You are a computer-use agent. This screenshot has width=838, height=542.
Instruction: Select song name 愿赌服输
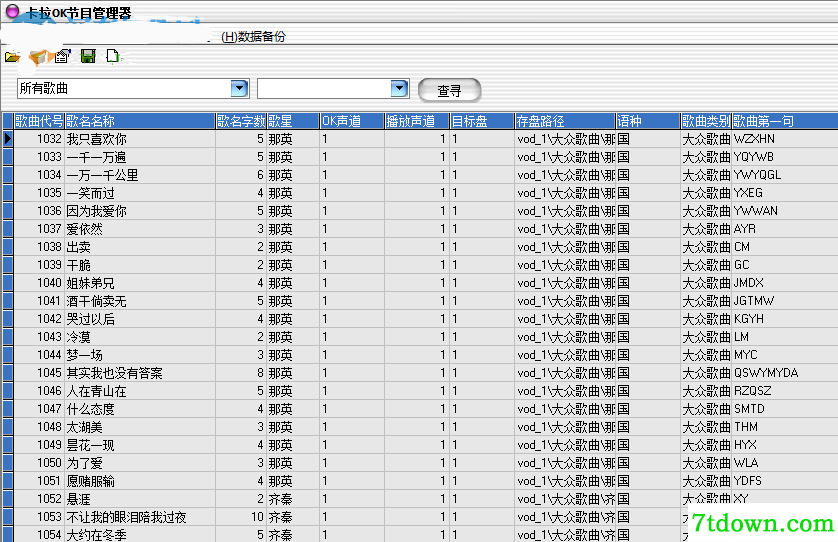click(x=91, y=481)
